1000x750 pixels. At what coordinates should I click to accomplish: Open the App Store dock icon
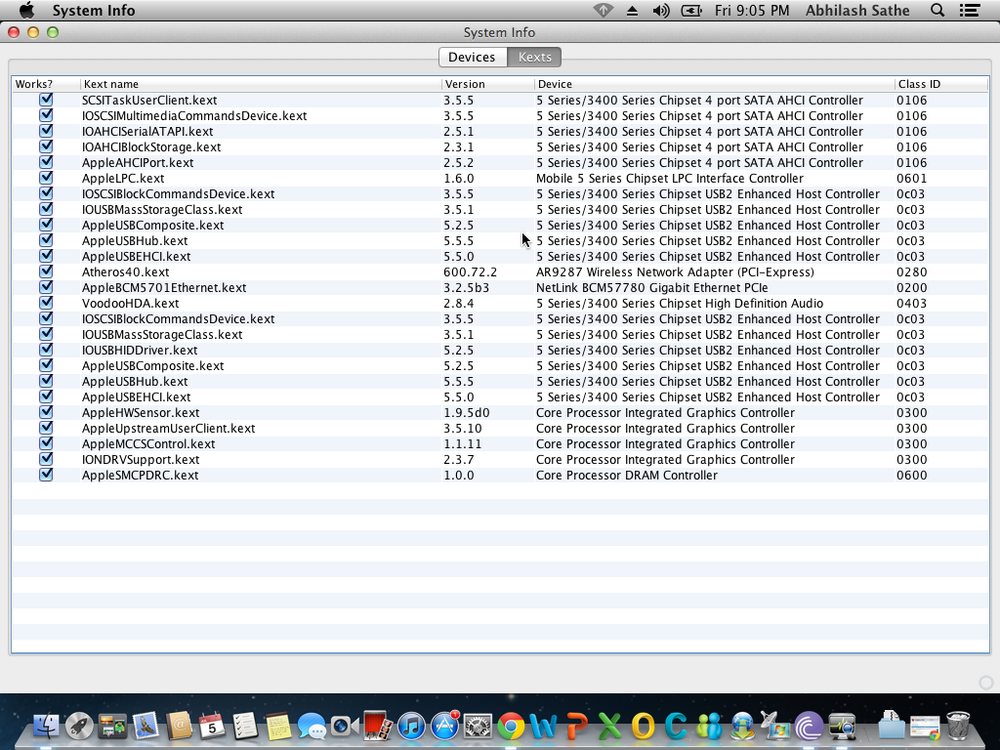444,724
